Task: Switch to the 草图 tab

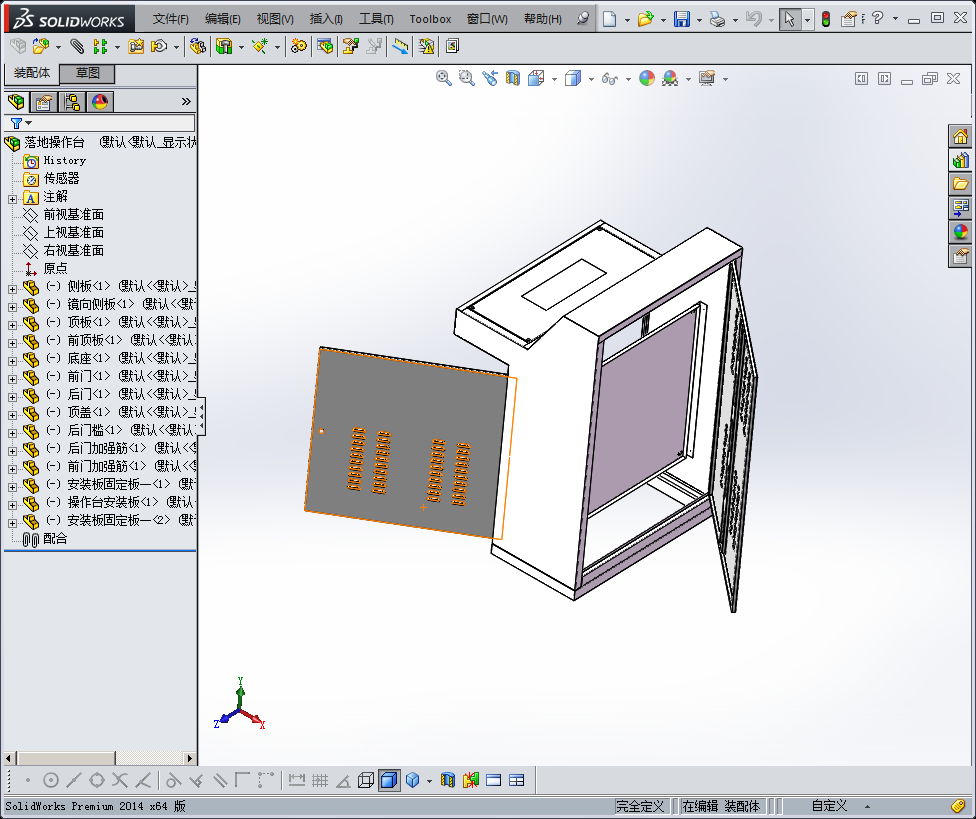Action: 88,73
